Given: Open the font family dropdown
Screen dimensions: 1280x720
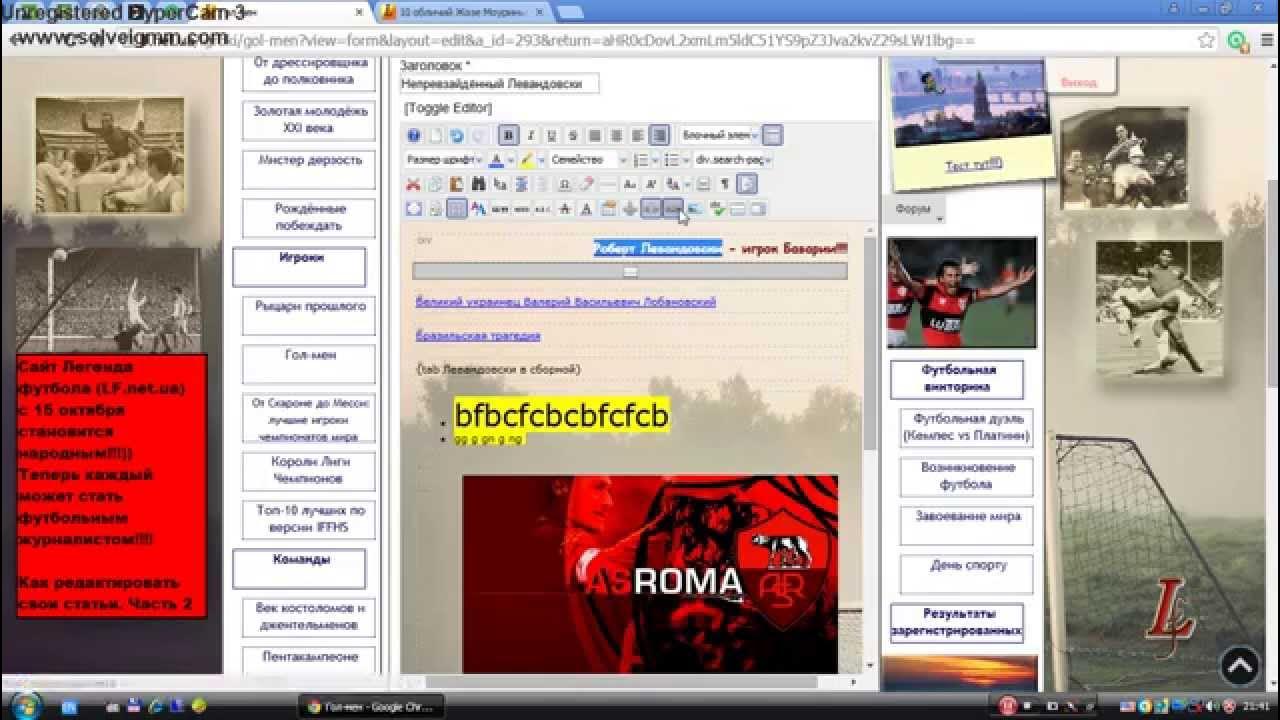Looking at the screenshot, I should coord(589,159).
